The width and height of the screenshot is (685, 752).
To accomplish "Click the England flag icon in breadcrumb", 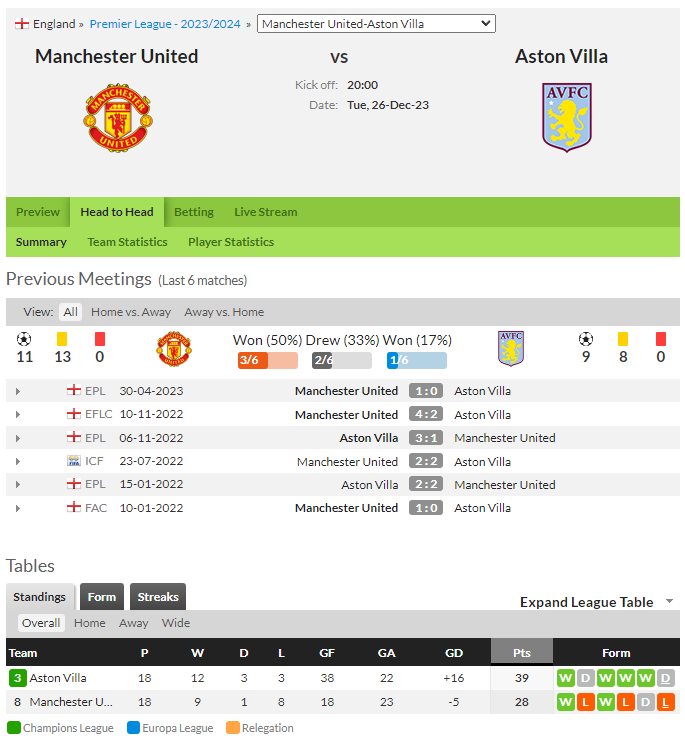I will point(22,24).
